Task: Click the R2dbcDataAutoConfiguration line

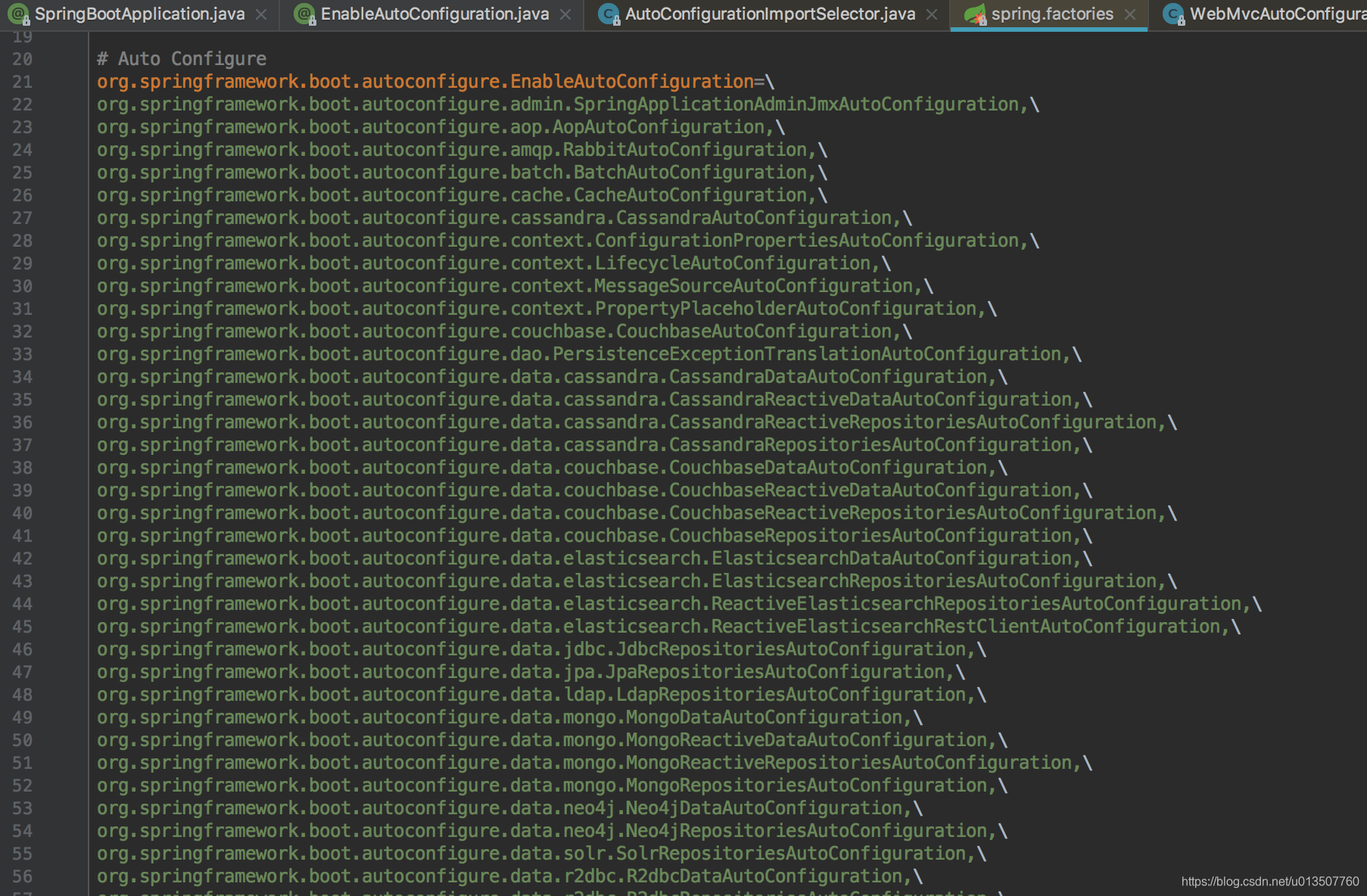Action: coord(509,876)
